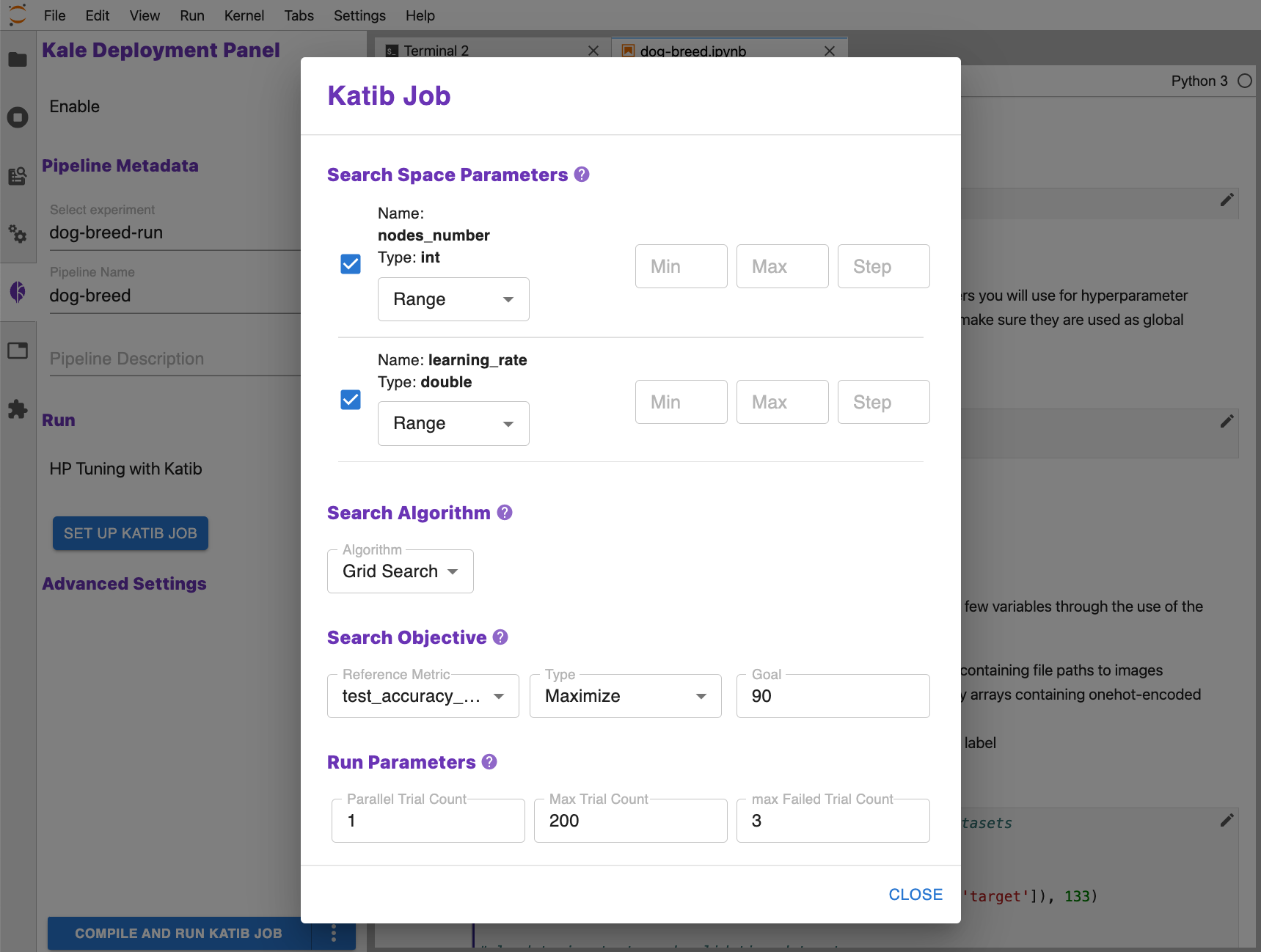Click the Python 3 kernel status circle
This screenshot has width=1261, height=952.
tap(1245, 81)
